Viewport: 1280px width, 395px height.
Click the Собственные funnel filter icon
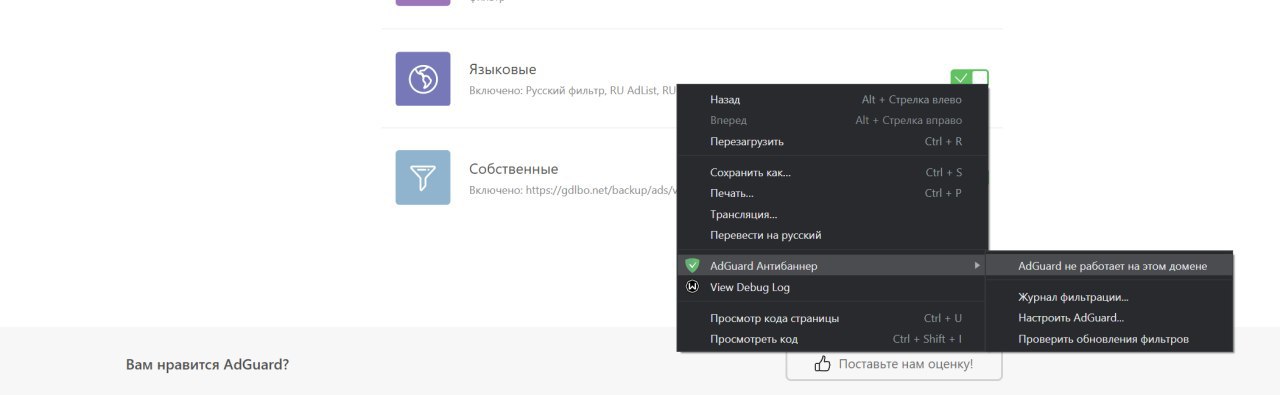[423, 178]
